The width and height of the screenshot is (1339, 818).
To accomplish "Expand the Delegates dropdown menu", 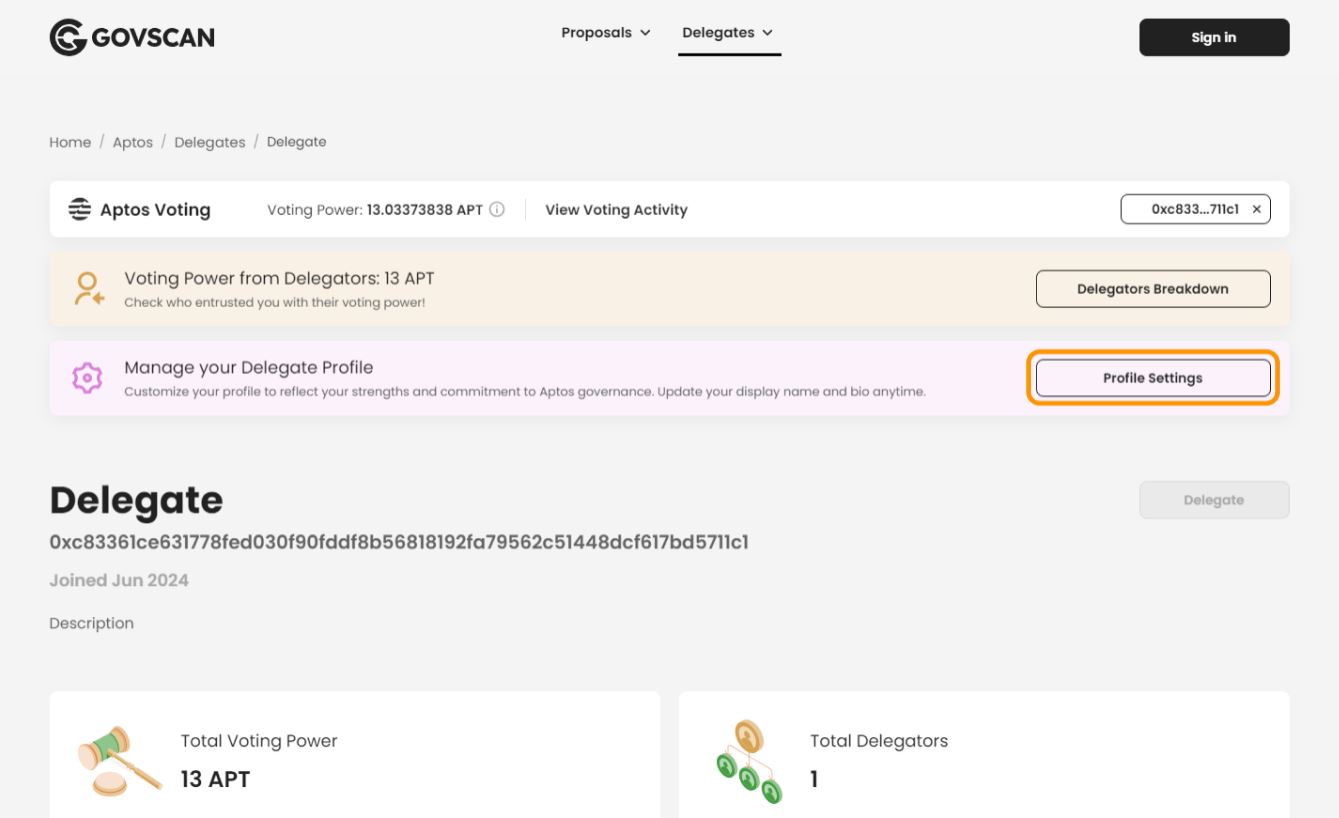I will click(728, 33).
